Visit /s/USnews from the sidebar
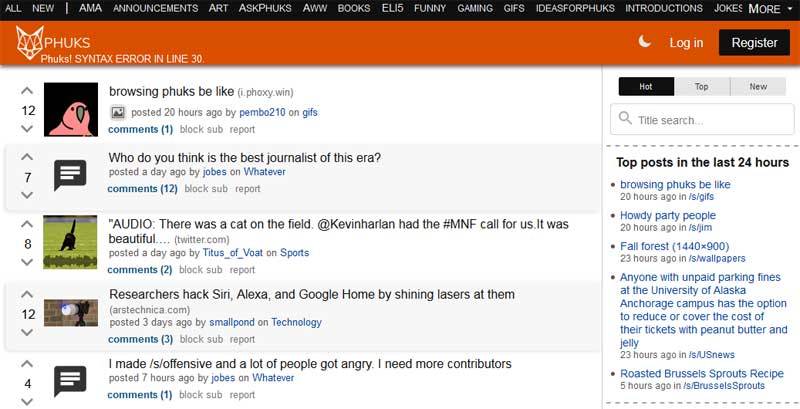Viewport: 800px width, 409px height. pos(712,354)
